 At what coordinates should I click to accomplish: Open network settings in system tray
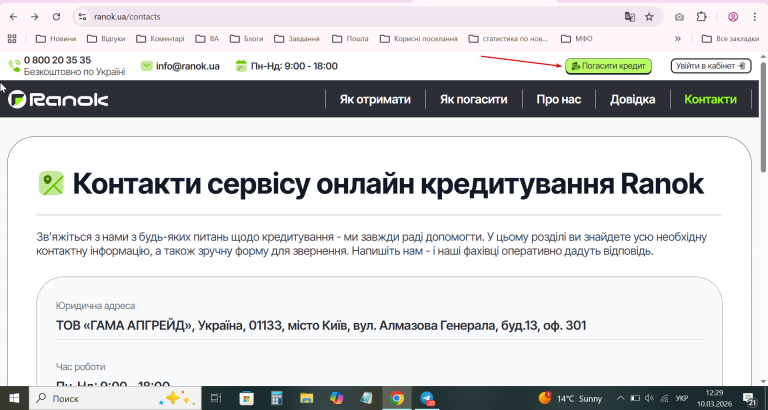pyautogui.click(x=665, y=398)
